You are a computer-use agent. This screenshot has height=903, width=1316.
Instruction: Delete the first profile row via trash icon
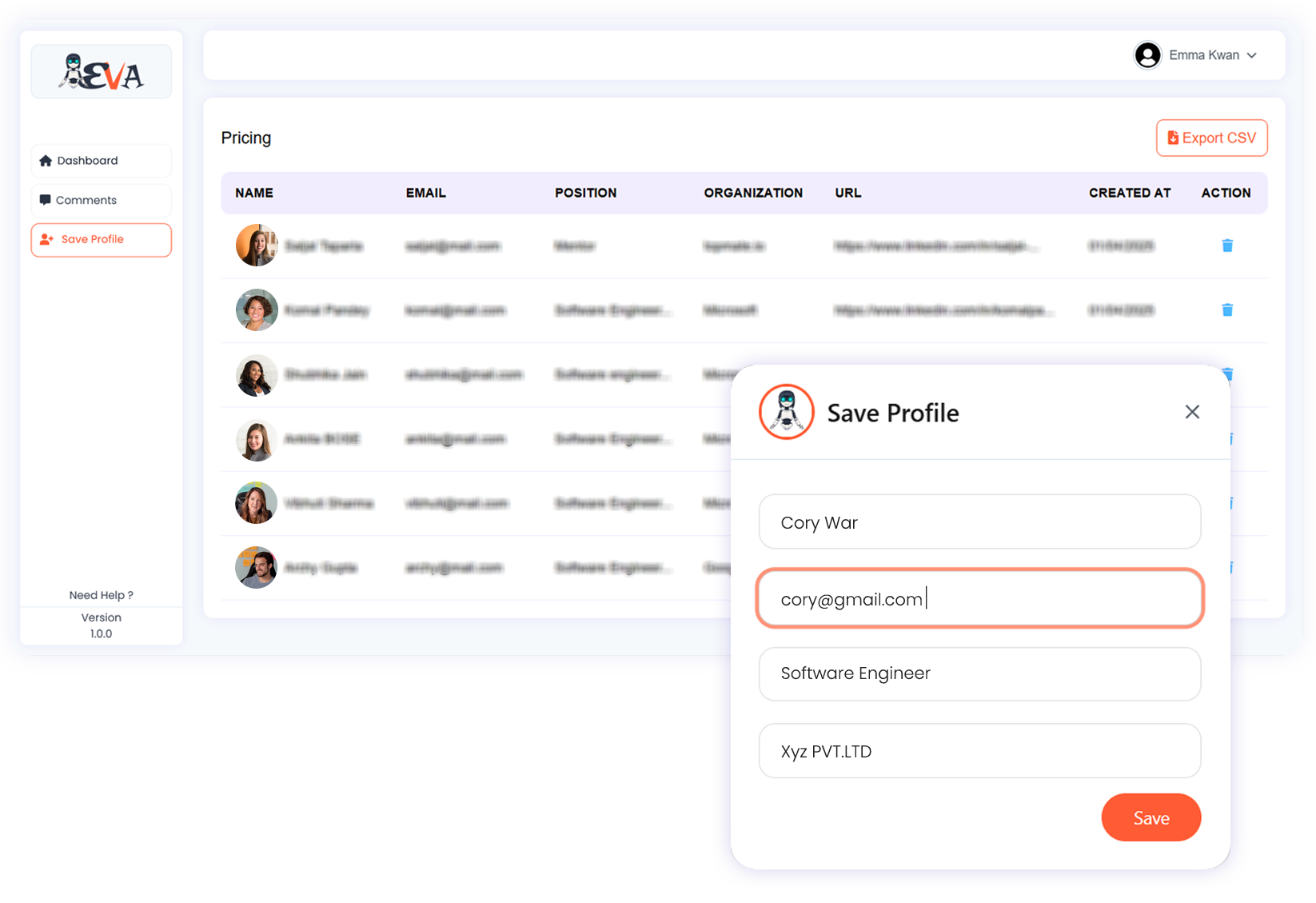[x=1227, y=246]
